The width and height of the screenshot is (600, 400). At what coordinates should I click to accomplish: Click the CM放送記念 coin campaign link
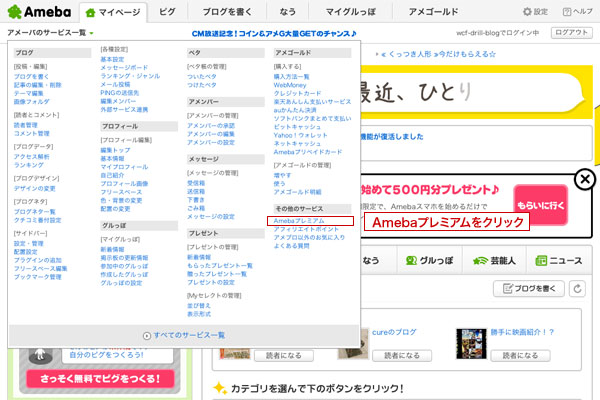[x=274, y=34]
